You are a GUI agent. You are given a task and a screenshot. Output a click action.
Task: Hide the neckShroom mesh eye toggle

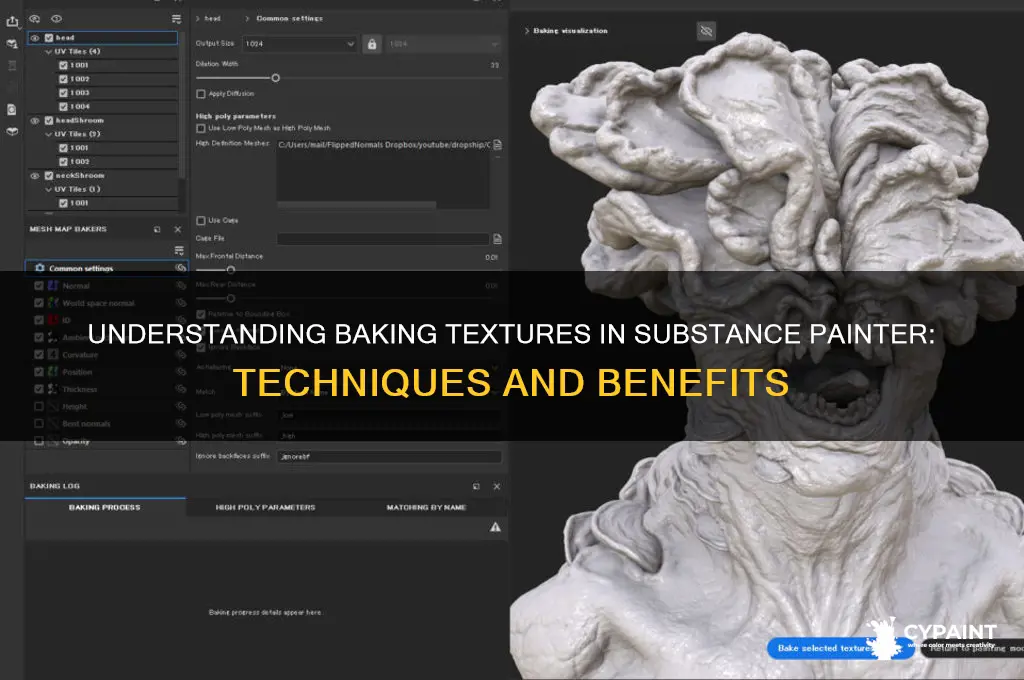coord(35,176)
